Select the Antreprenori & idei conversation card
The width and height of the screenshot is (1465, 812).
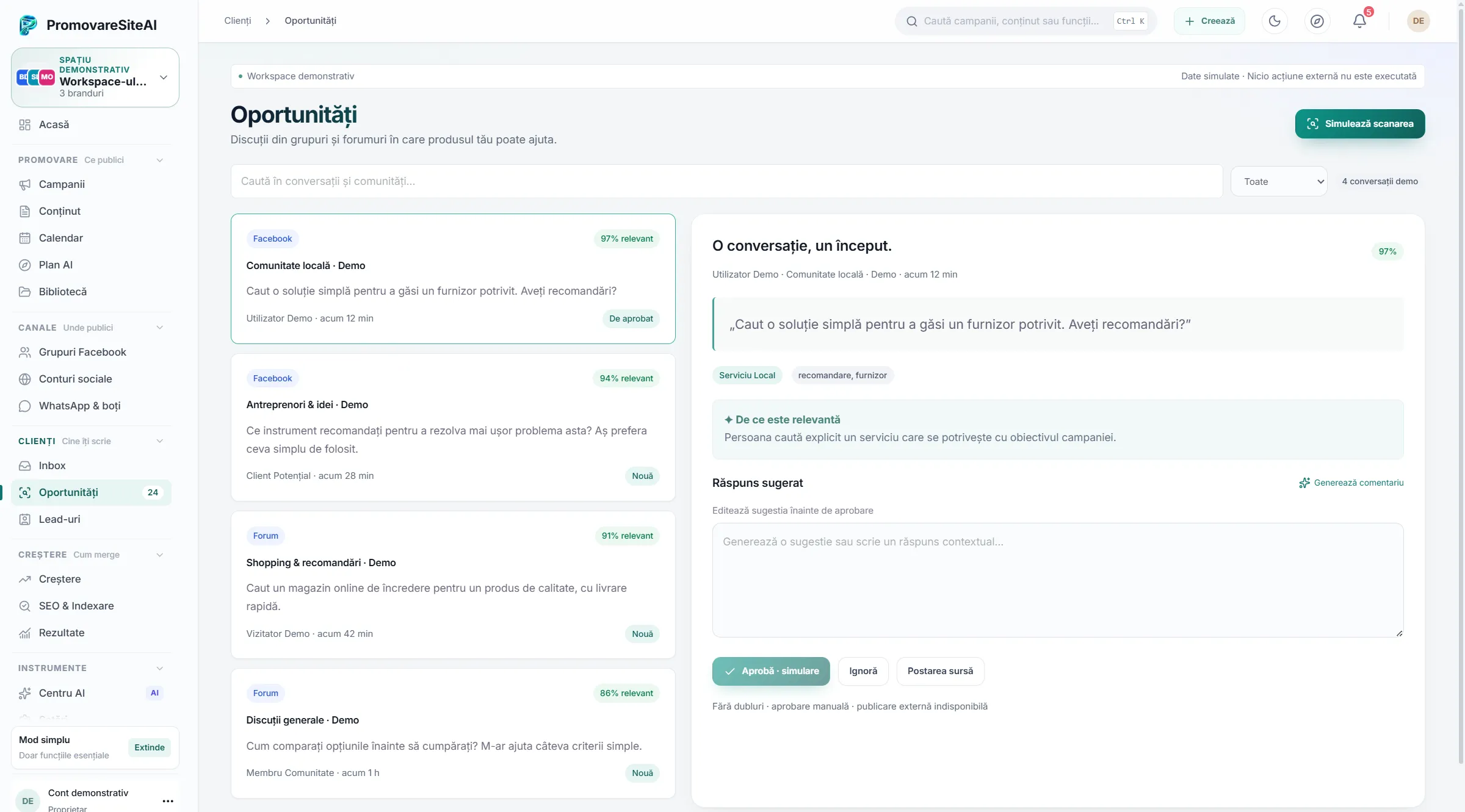click(453, 427)
